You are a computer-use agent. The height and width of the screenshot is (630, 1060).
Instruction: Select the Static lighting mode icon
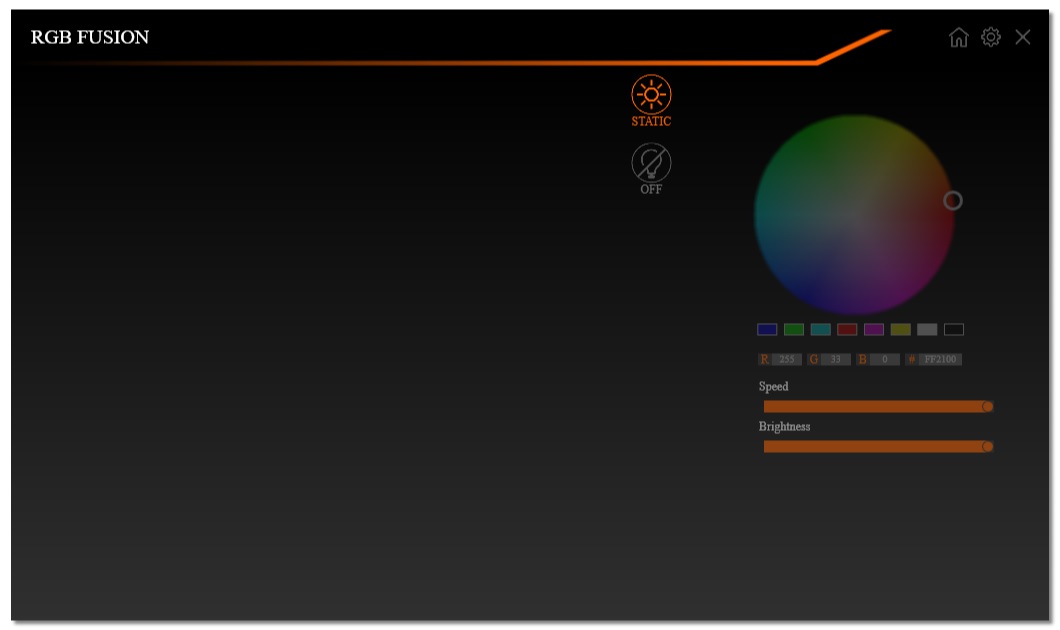coord(651,95)
